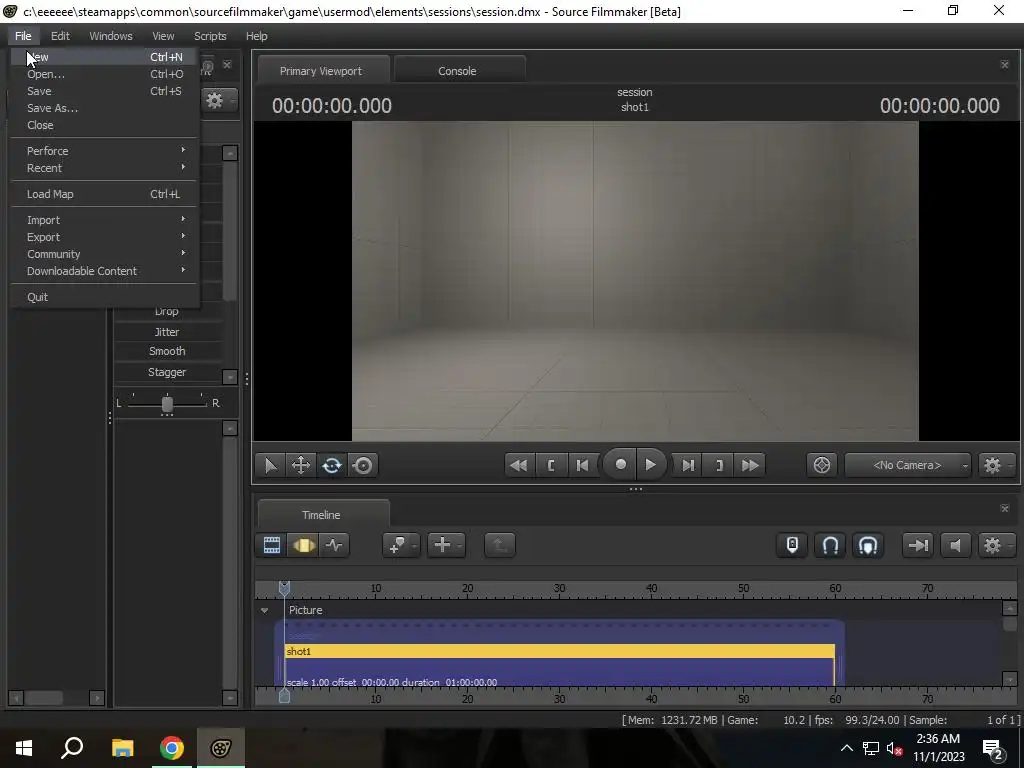The width and height of the screenshot is (1024, 768).
Task: Collapse the Picture track expander arrow
Action: tap(264, 611)
